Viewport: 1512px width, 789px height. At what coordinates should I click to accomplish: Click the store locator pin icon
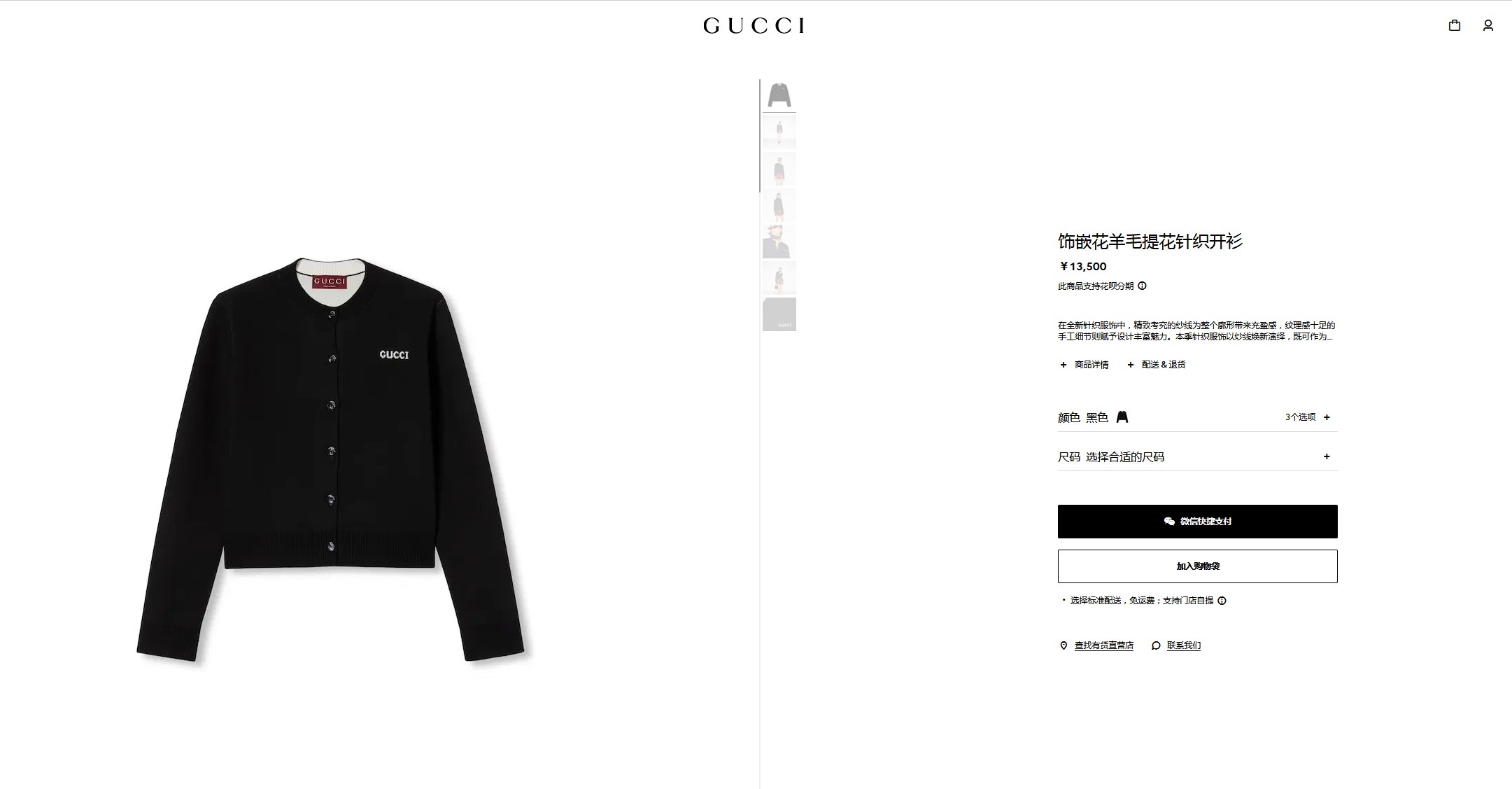[1064, 645]
